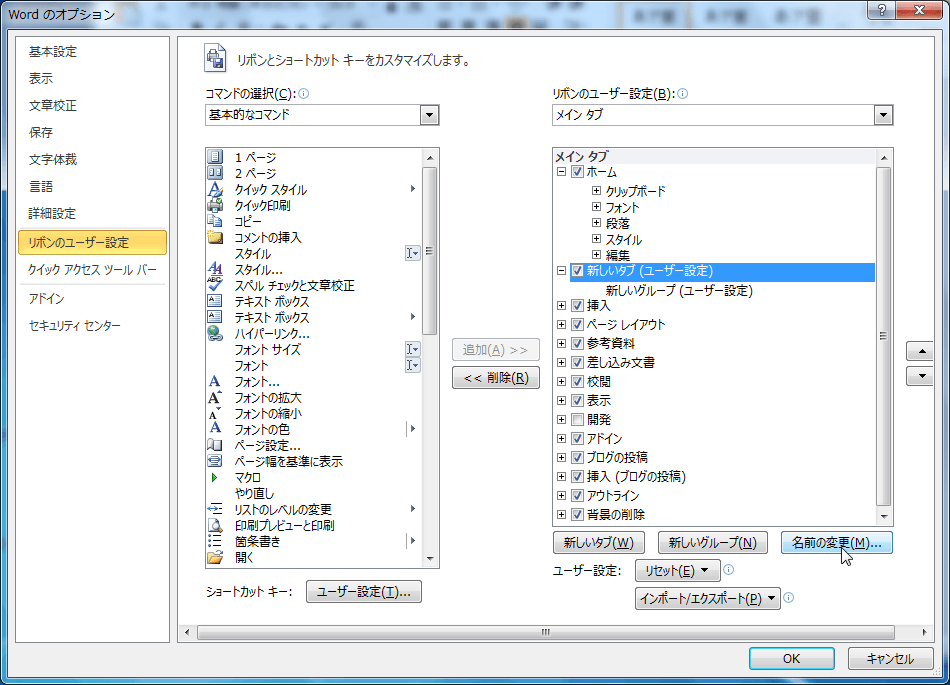Image resolution: width=950 pixels, height=685 pixels.
Task: Uncheck the 校閲 checkbox
Action: tap(577, 382)
